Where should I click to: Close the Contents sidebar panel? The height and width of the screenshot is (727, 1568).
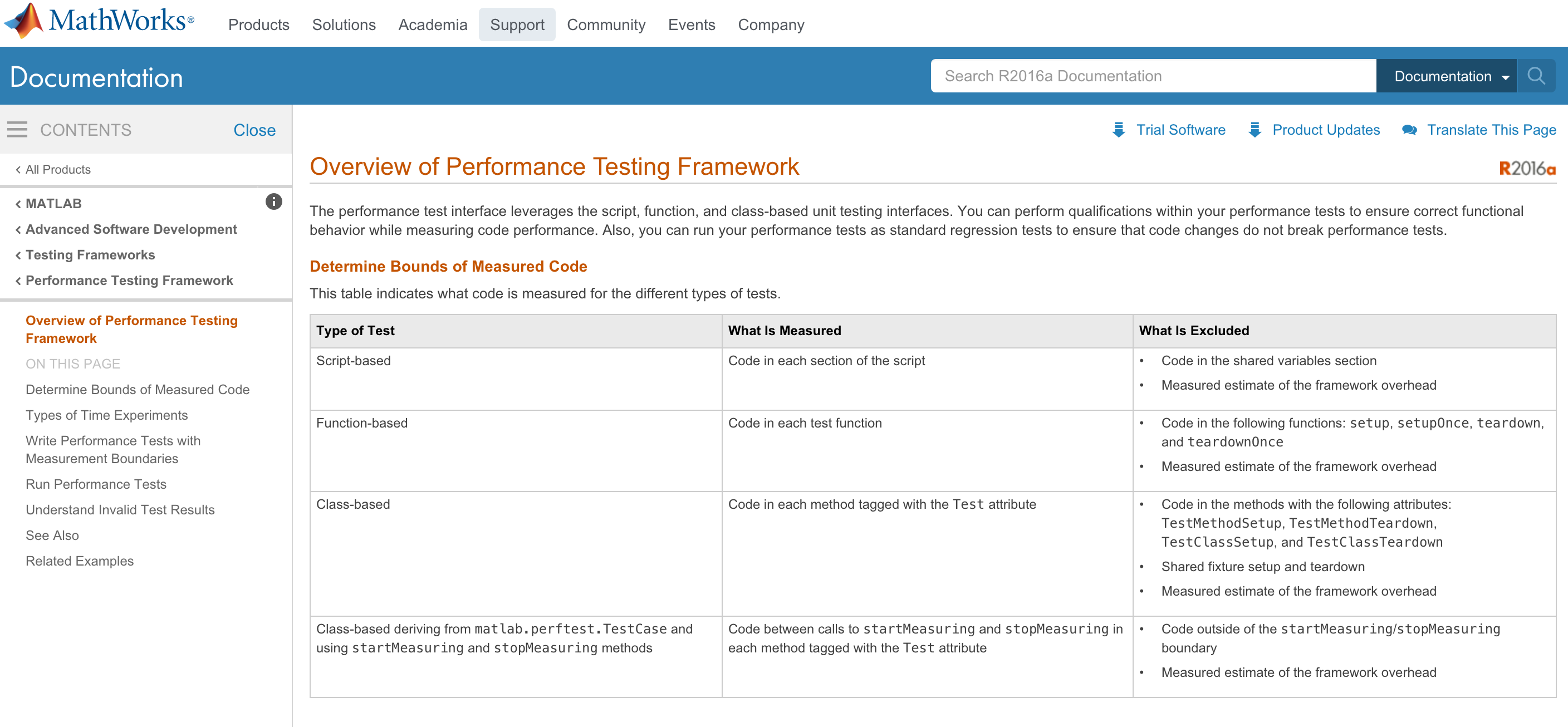pos(254,130)
